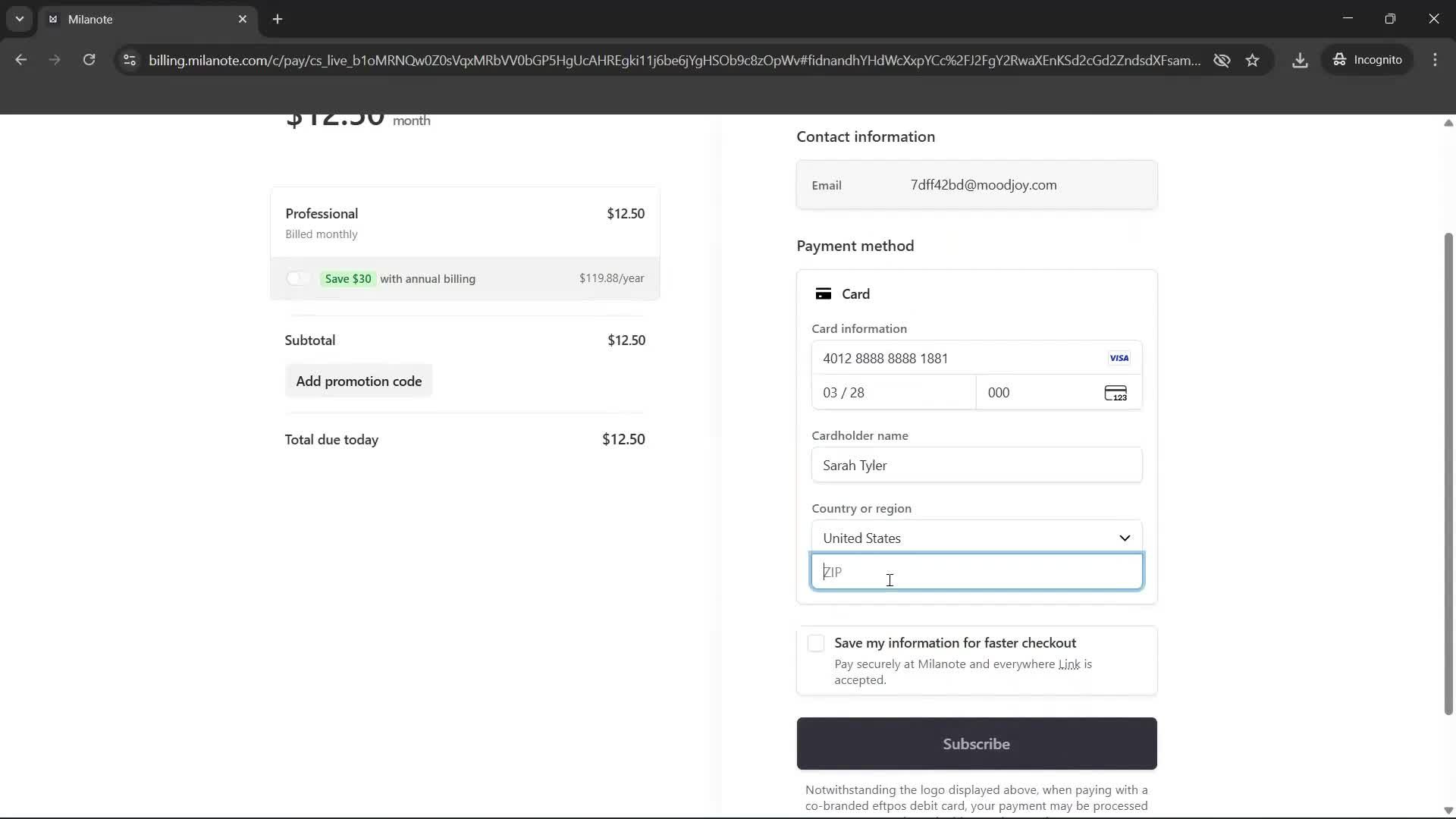Screen dimensions: 1456x819
Task: Click the forward navigation arrow
Action: pos(54,60)
